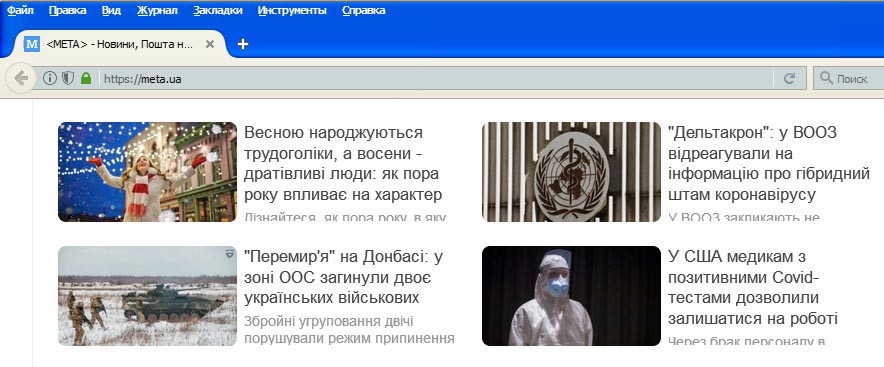View secure connection green padlock
The image size is (884, 367).
click(86, 78)
